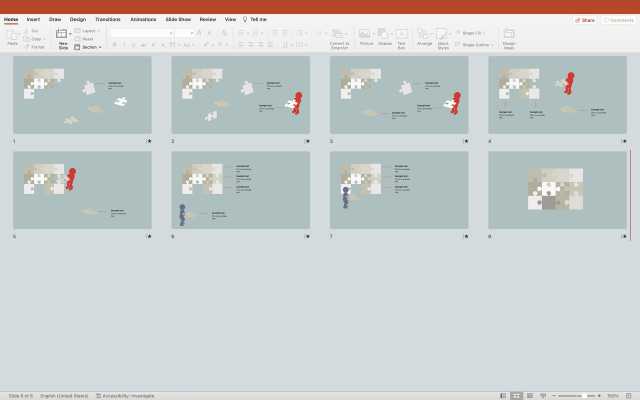Switch to Normal view in status bar
The image size is (640, 400).
pyautogui.click(x=504, y=395)
